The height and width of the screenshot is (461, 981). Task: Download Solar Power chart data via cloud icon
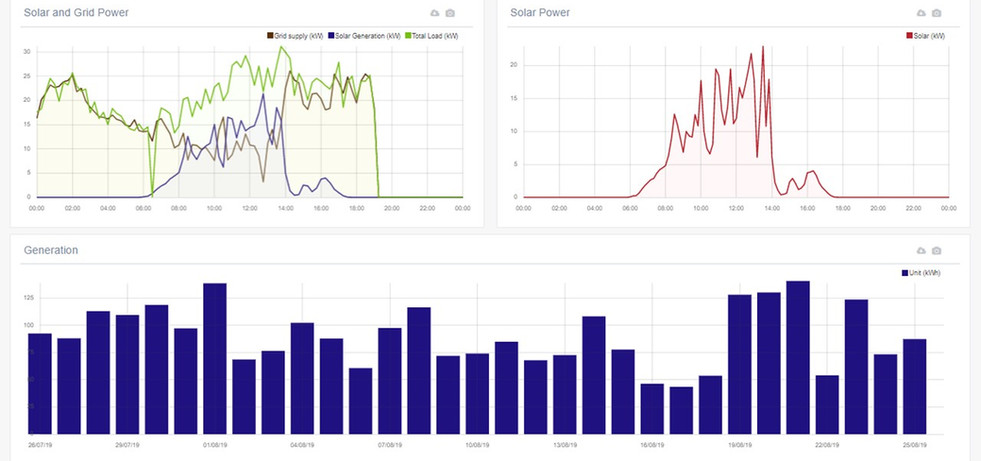point(920,13)
